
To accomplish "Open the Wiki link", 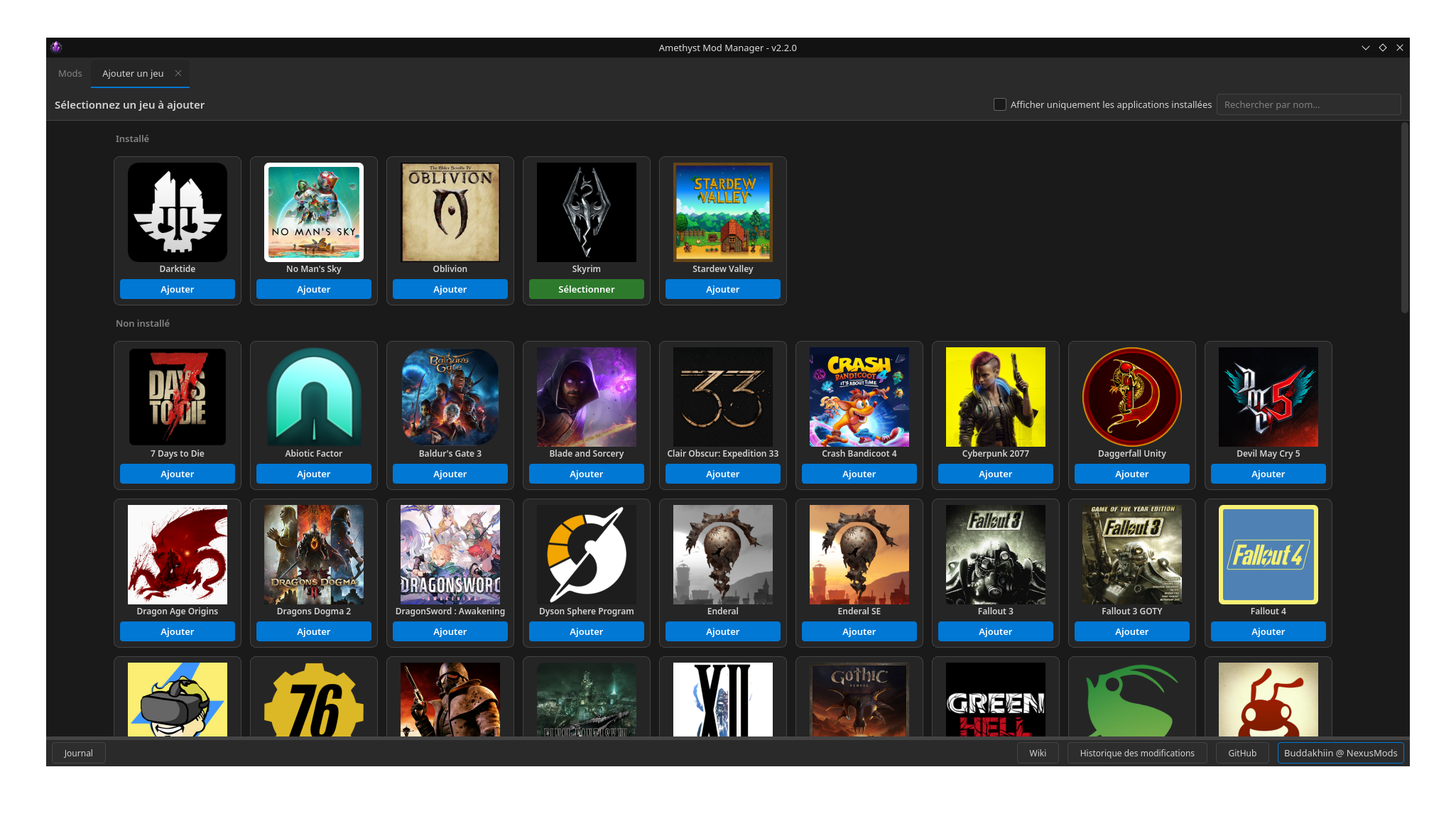I will tap(1038, 753).
